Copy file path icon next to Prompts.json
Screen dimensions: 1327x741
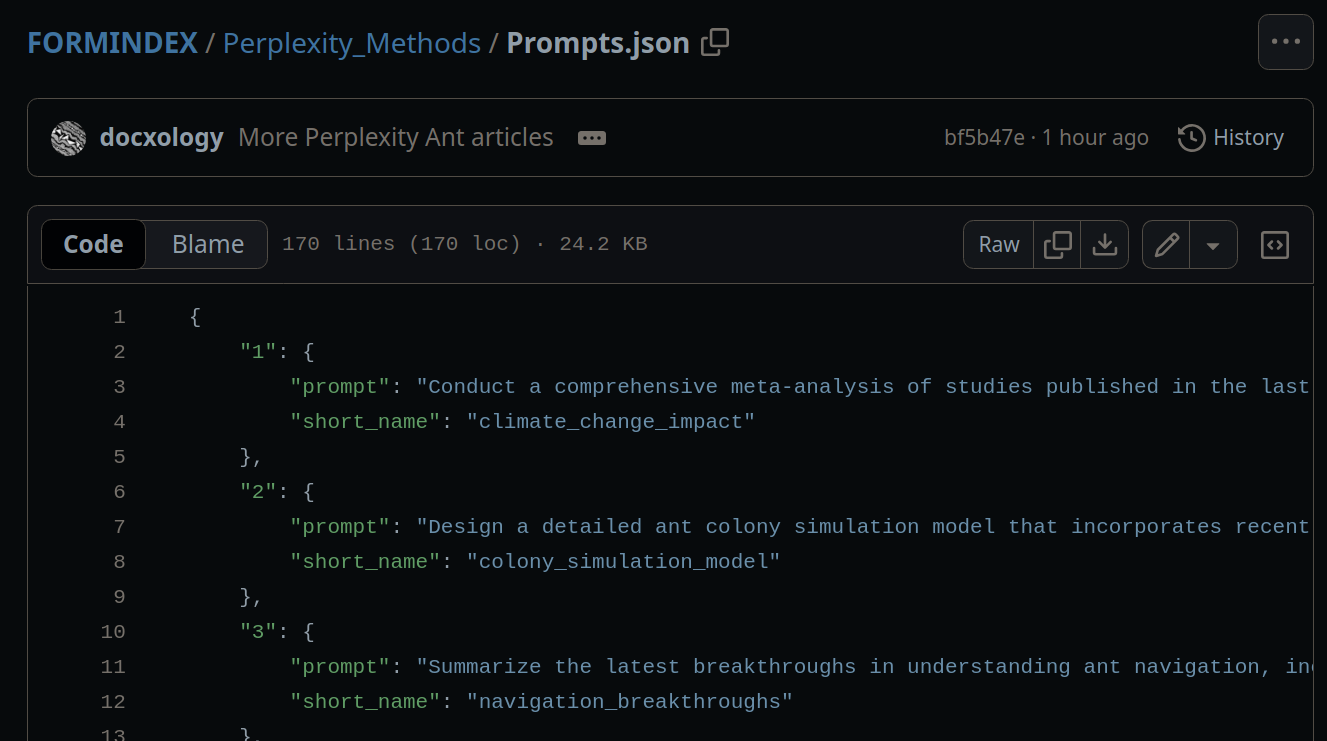pos(715,42)
